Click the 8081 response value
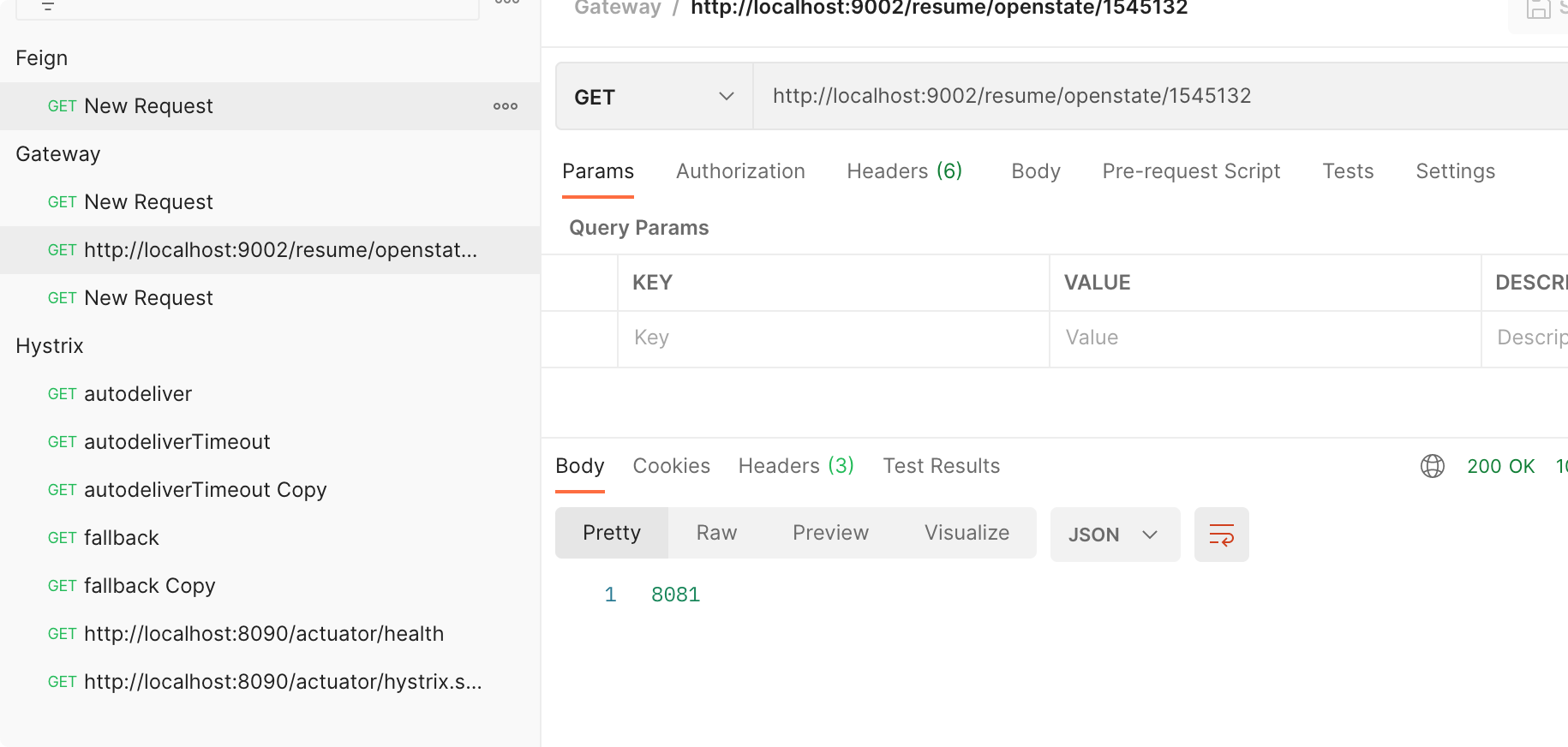Viewport: 1568px width, 747px height. [x=675, y=595]
